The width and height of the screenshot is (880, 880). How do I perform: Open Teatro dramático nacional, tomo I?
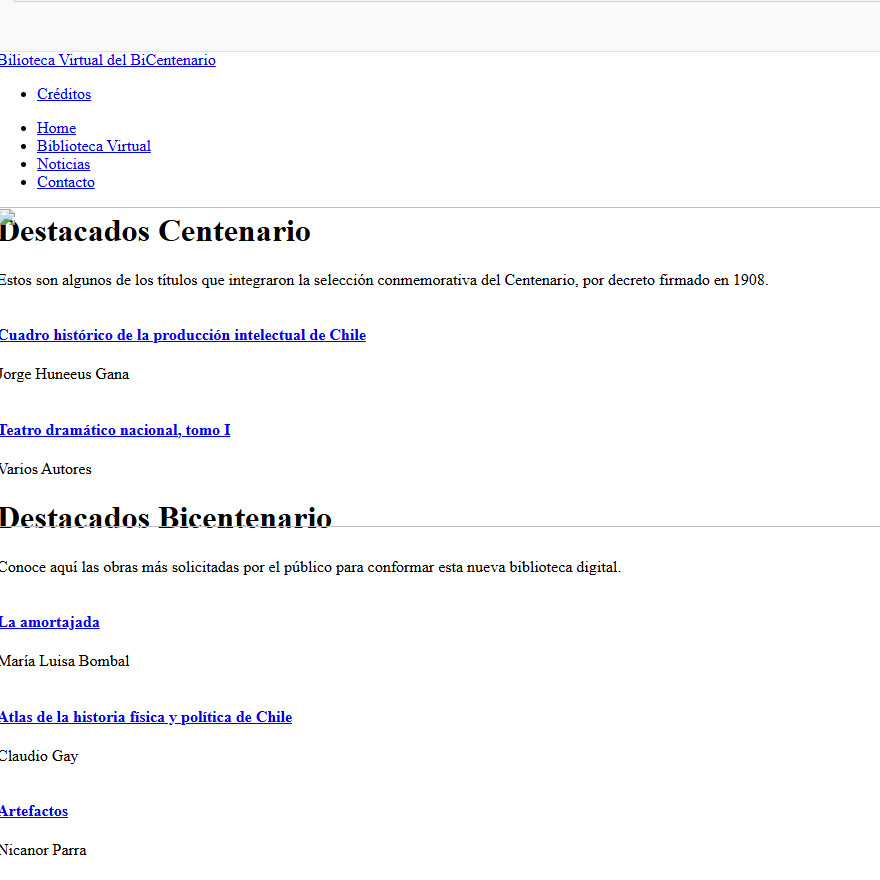[x=115, y=430]
